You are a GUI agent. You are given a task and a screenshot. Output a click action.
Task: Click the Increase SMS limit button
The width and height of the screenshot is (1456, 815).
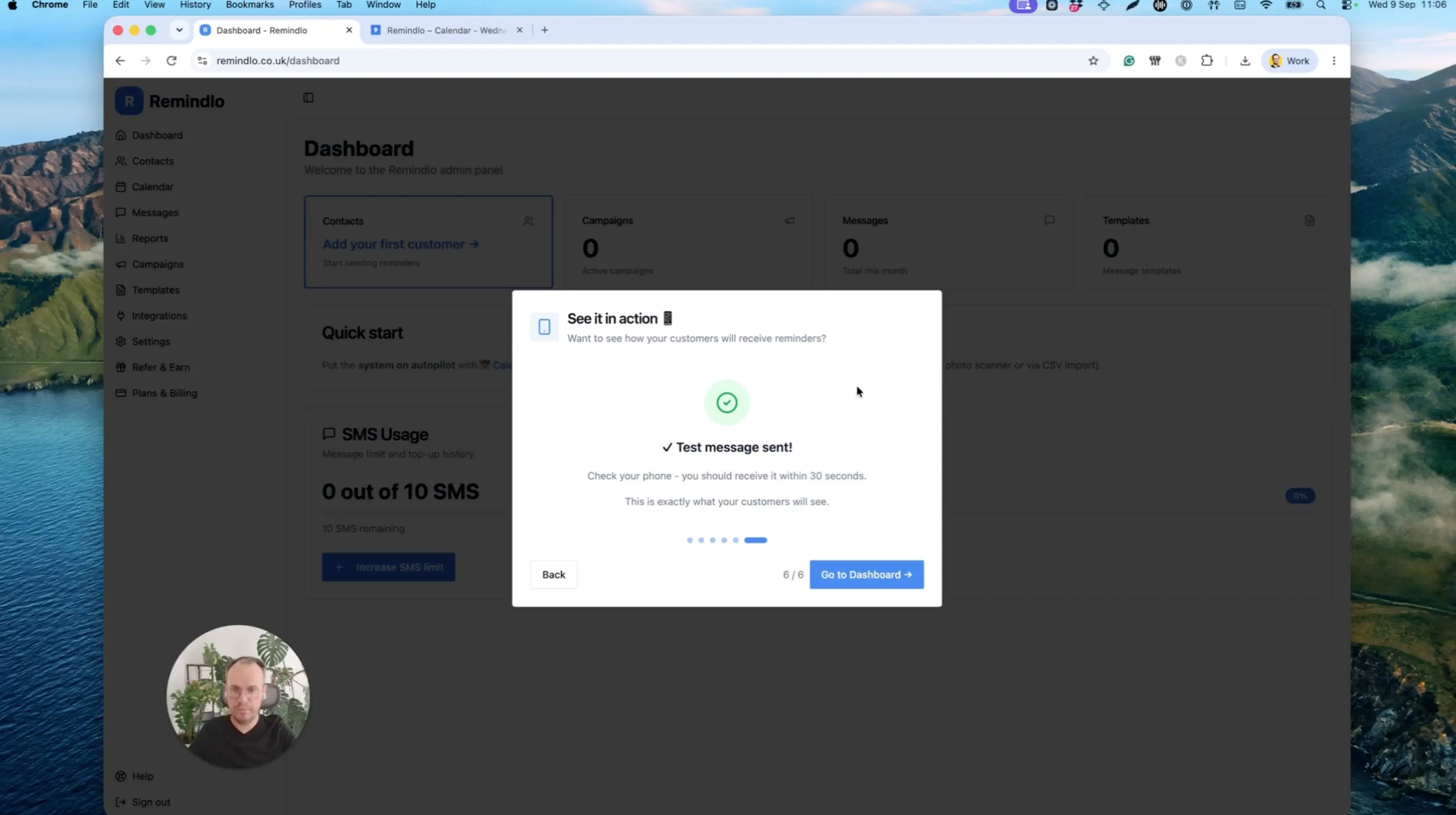click(x=388, y=567)
